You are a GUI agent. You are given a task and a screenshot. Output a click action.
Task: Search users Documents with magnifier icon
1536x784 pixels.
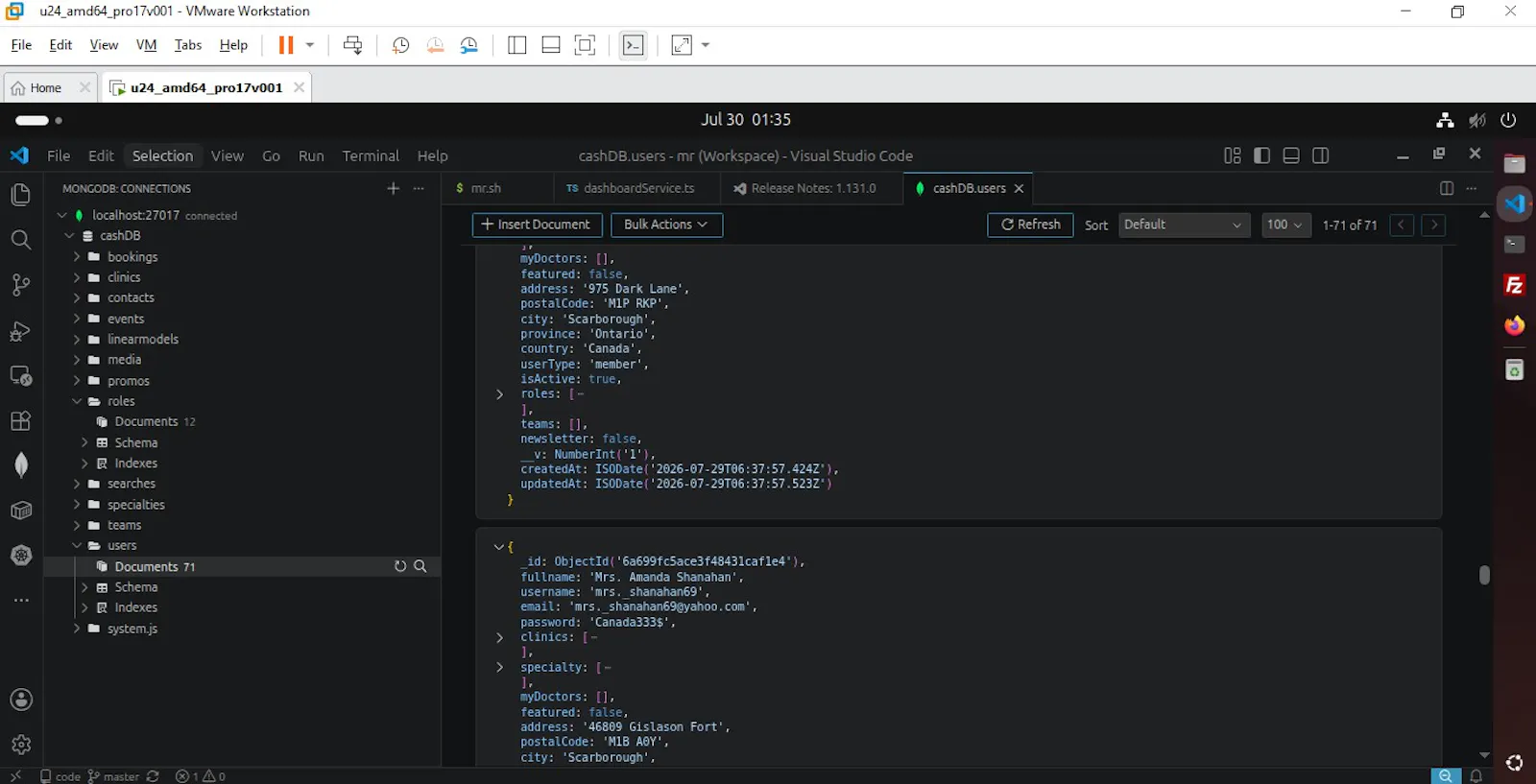pyautogui.click(x=420, y=566)
